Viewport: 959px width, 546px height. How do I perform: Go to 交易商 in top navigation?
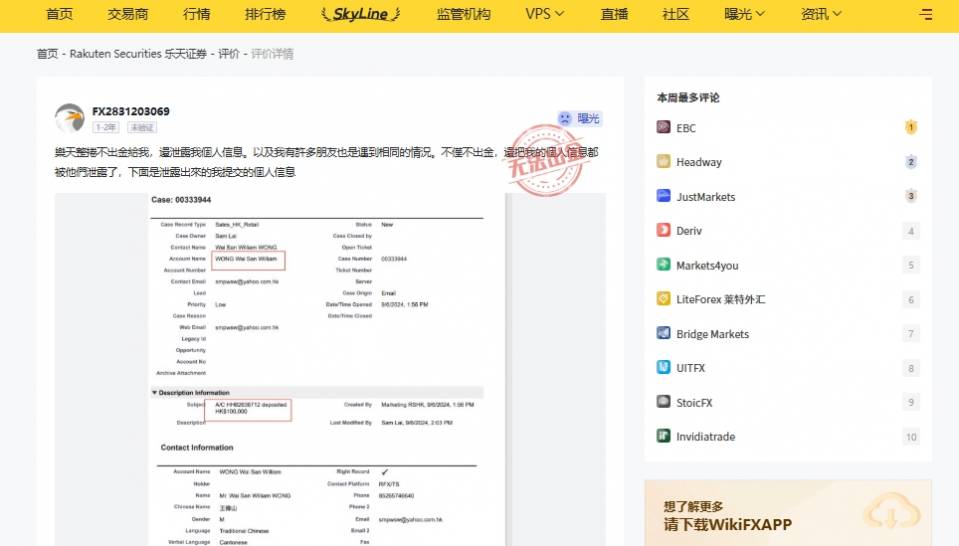(128, 14)
